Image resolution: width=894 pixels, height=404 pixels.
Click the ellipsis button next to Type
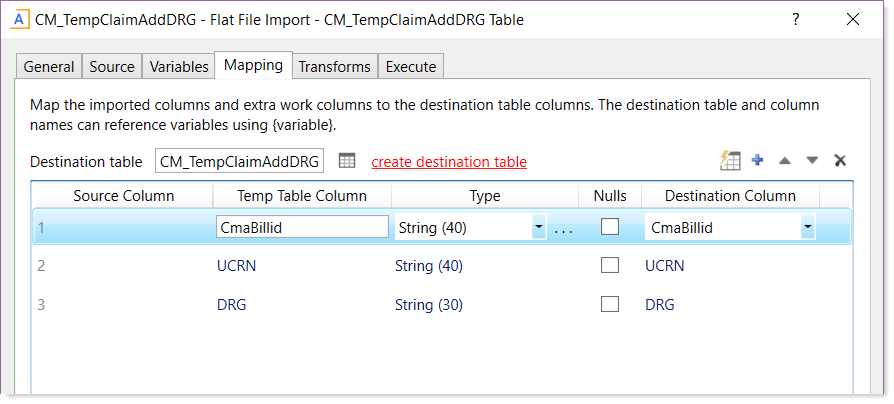[x=563, y=229]
